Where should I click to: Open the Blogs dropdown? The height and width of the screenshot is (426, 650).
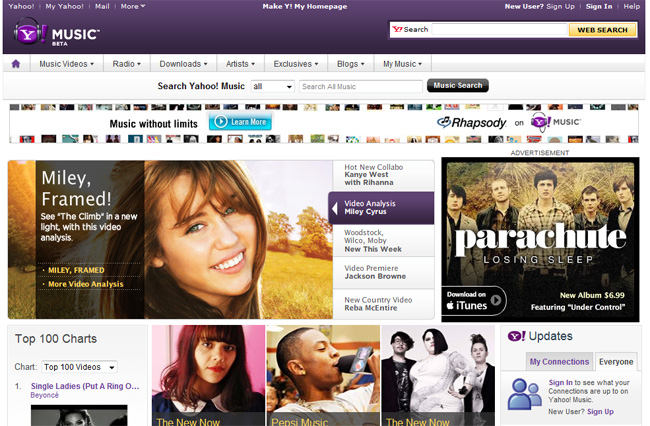(x=350, y=64)
